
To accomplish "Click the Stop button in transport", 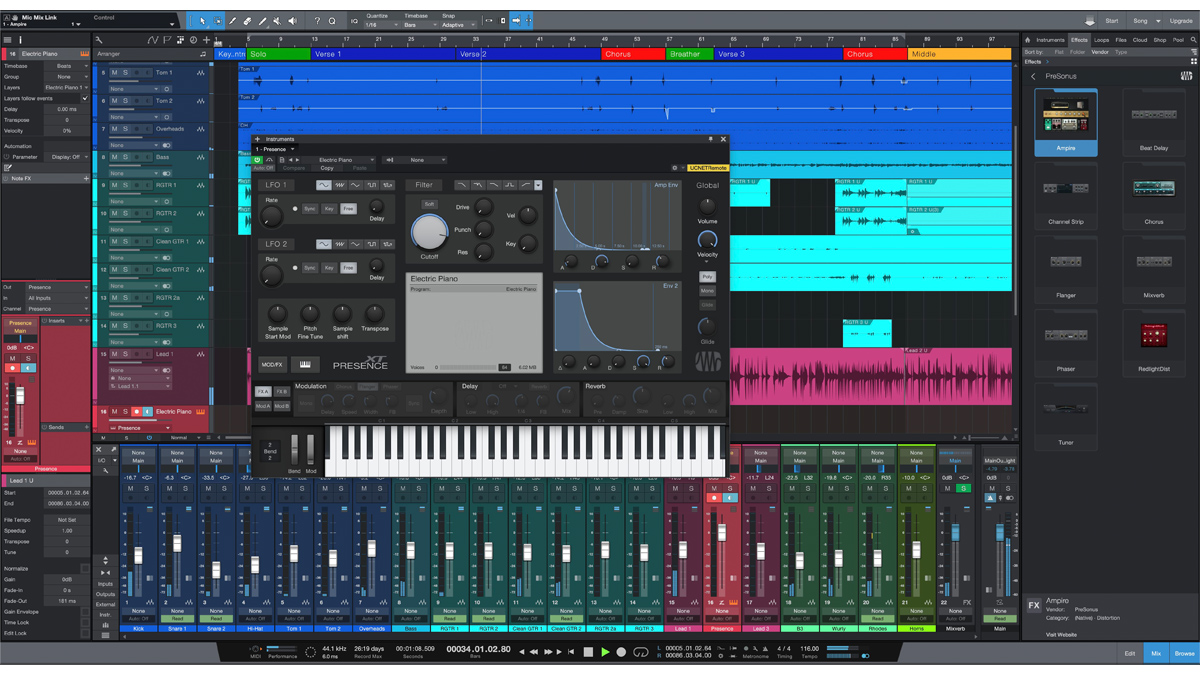I will click(588, 652).
